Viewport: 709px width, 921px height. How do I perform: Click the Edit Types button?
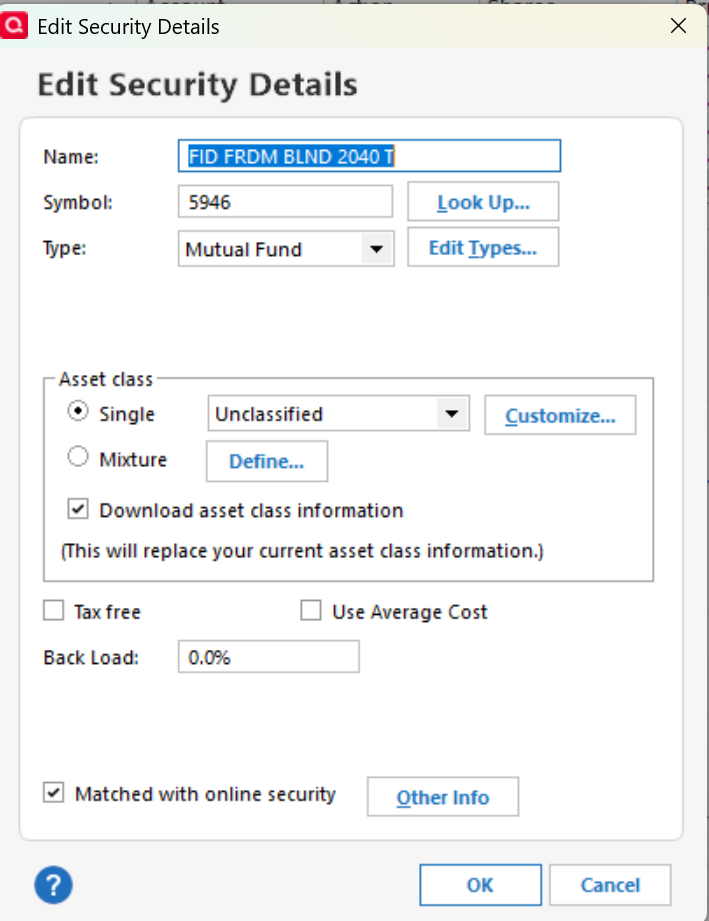483,247
